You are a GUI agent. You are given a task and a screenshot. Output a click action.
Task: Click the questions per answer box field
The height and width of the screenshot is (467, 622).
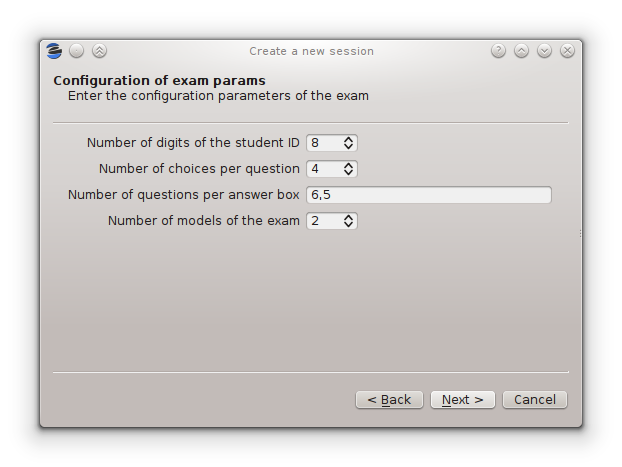pos(428,195)
